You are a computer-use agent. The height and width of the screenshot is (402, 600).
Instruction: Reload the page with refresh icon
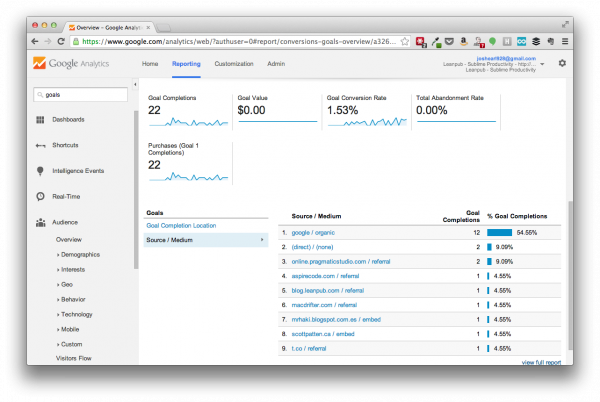[61, 41]
